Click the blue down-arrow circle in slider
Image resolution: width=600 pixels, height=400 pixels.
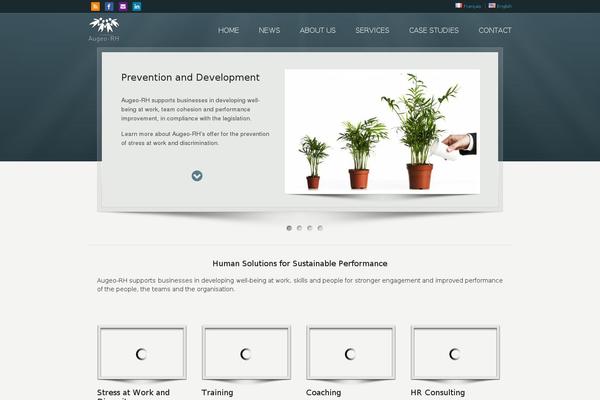(197, 176)
